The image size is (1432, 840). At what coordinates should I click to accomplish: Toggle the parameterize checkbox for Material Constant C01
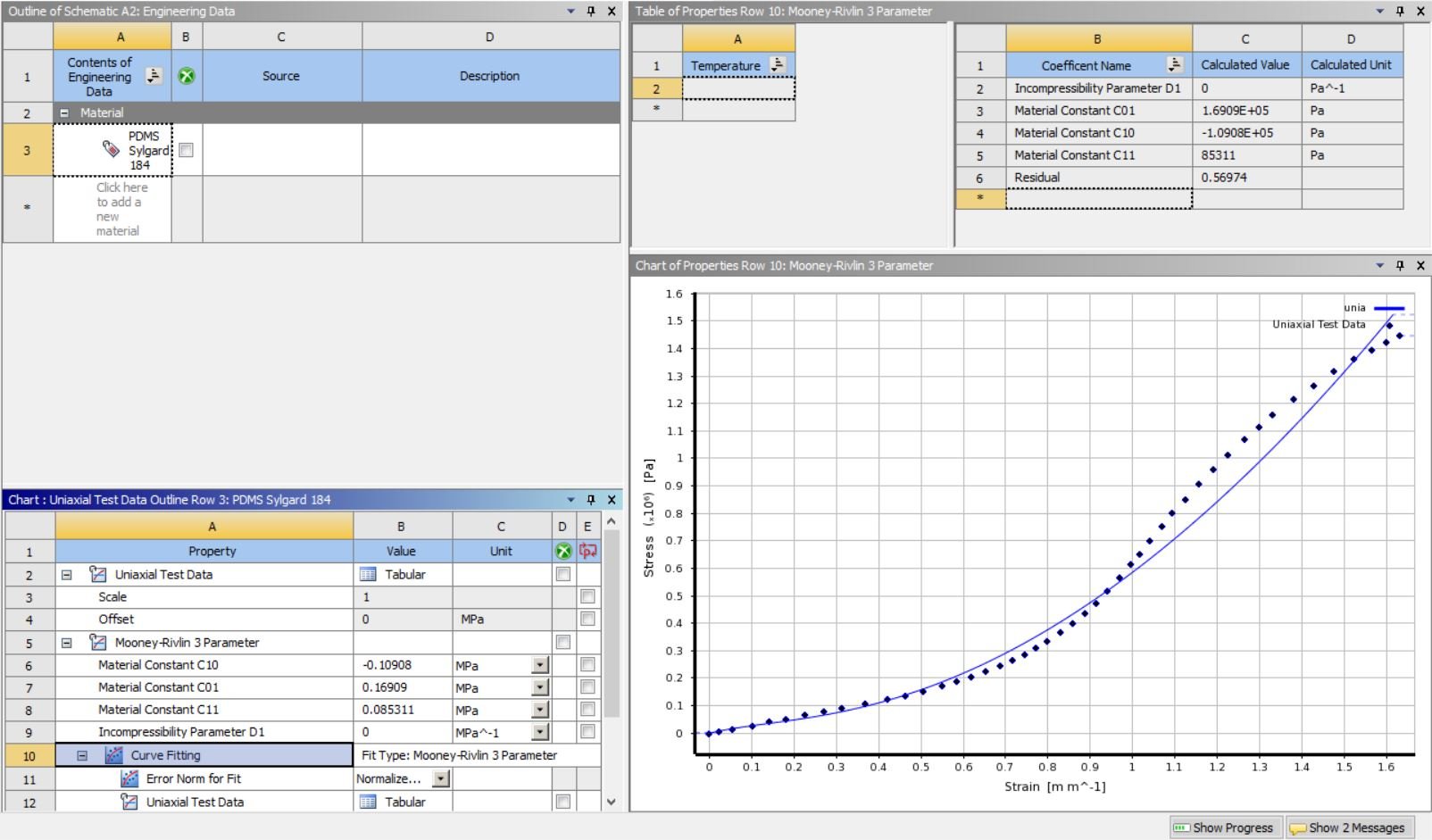[587, 686]
